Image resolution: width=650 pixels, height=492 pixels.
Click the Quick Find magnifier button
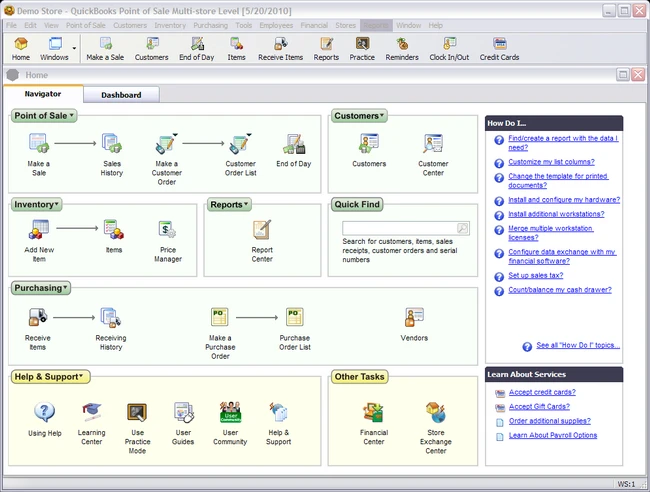pyautogui.click(x=462, y=228)
